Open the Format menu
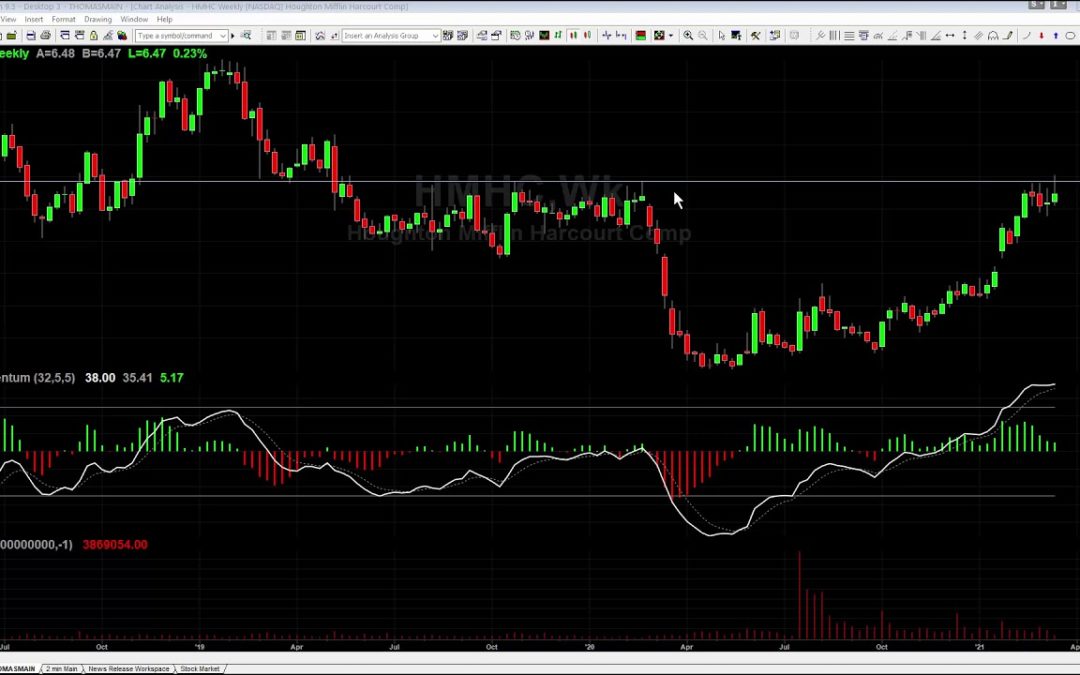Image resolution: width=1080 pixels, height=675 pixels. click(x=63, y=19)
